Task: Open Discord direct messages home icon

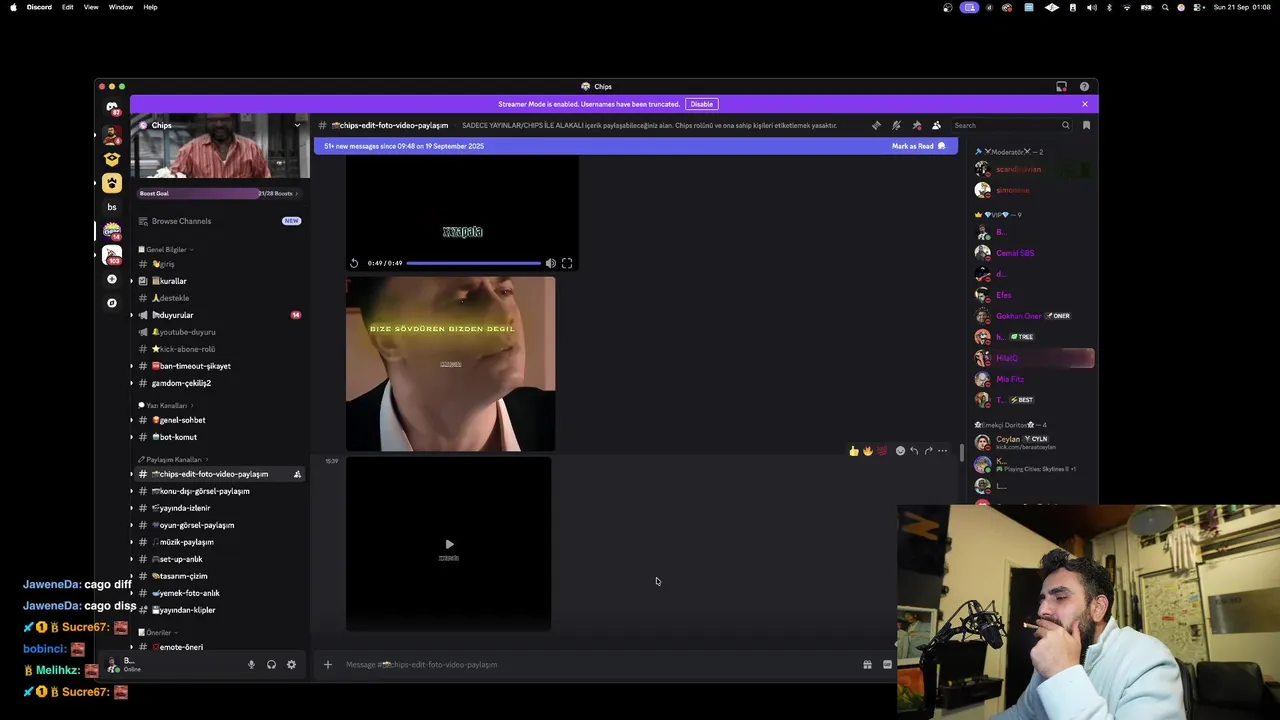Action: coord(112,108)
